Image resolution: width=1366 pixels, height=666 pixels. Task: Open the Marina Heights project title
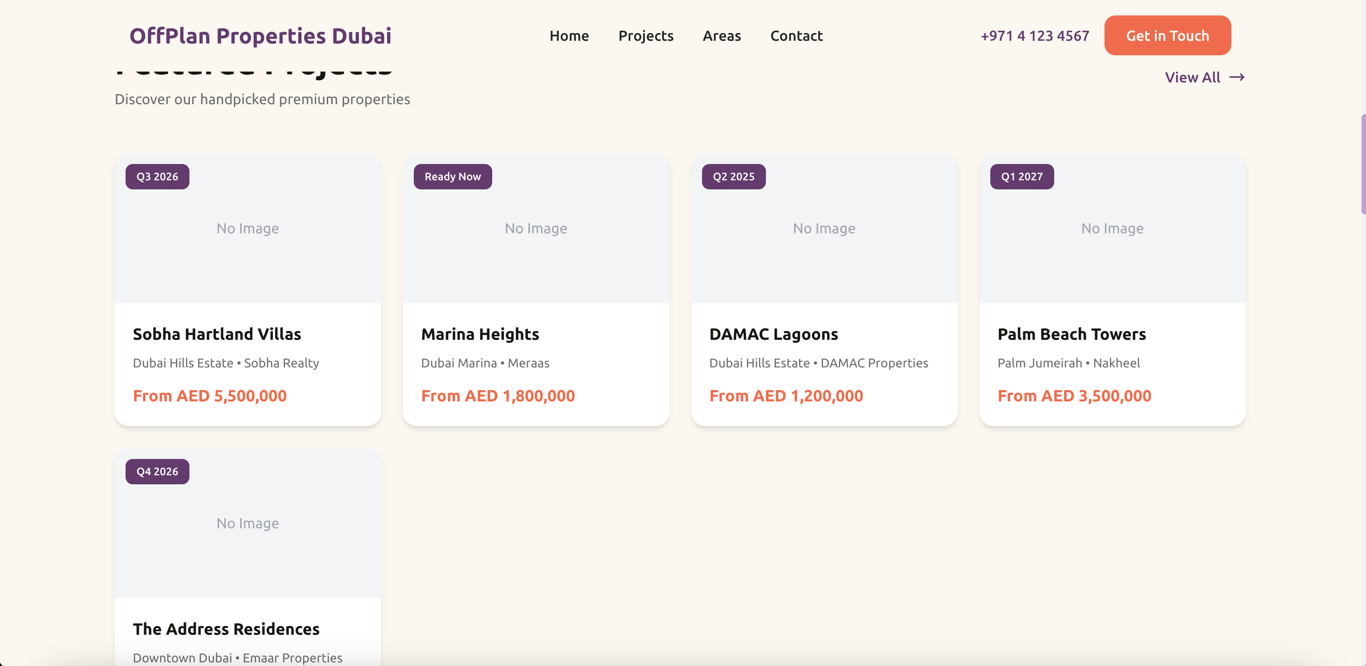click(x=480, y=334)
